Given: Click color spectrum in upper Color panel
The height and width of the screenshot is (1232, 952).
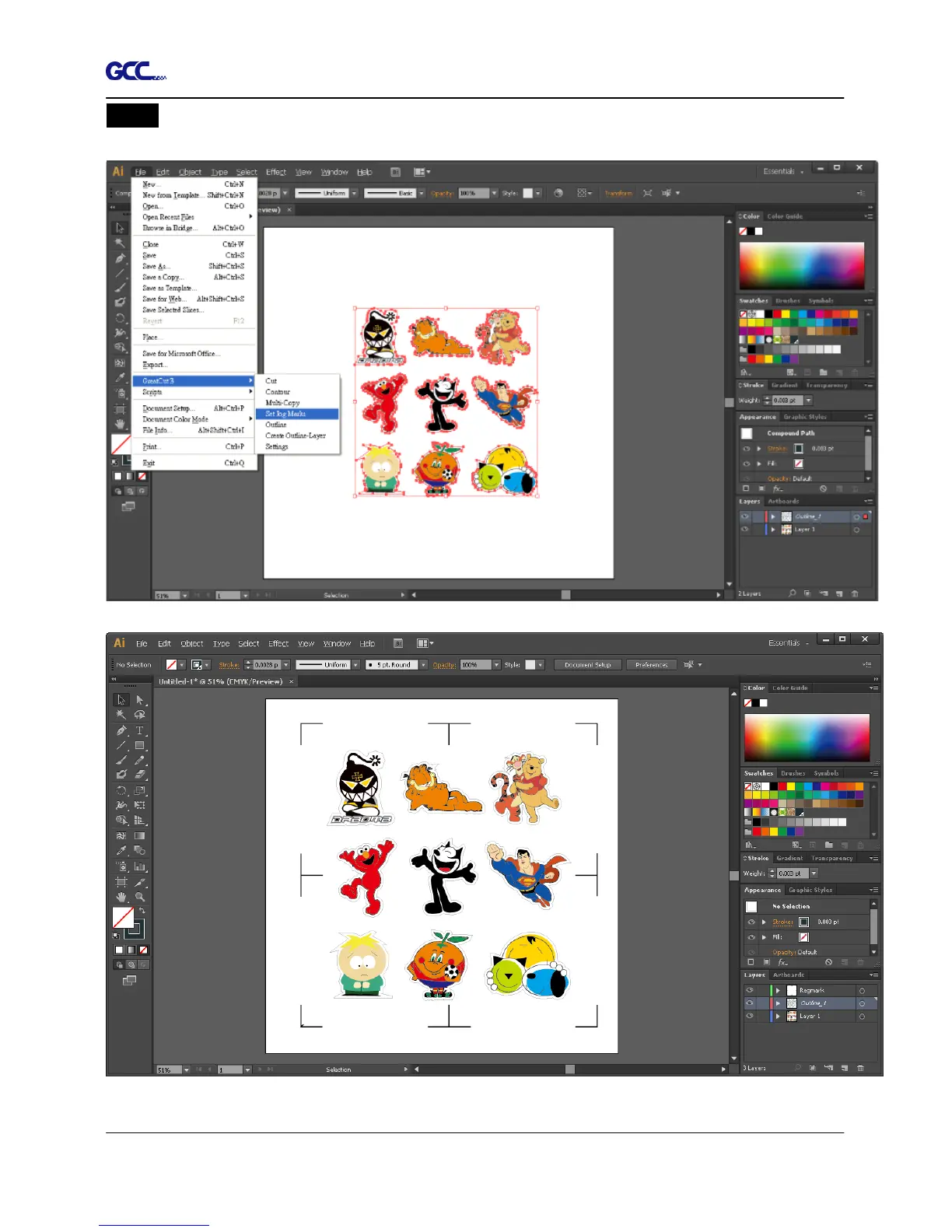Looking at the screenshot, I should (x=802, y=266).
